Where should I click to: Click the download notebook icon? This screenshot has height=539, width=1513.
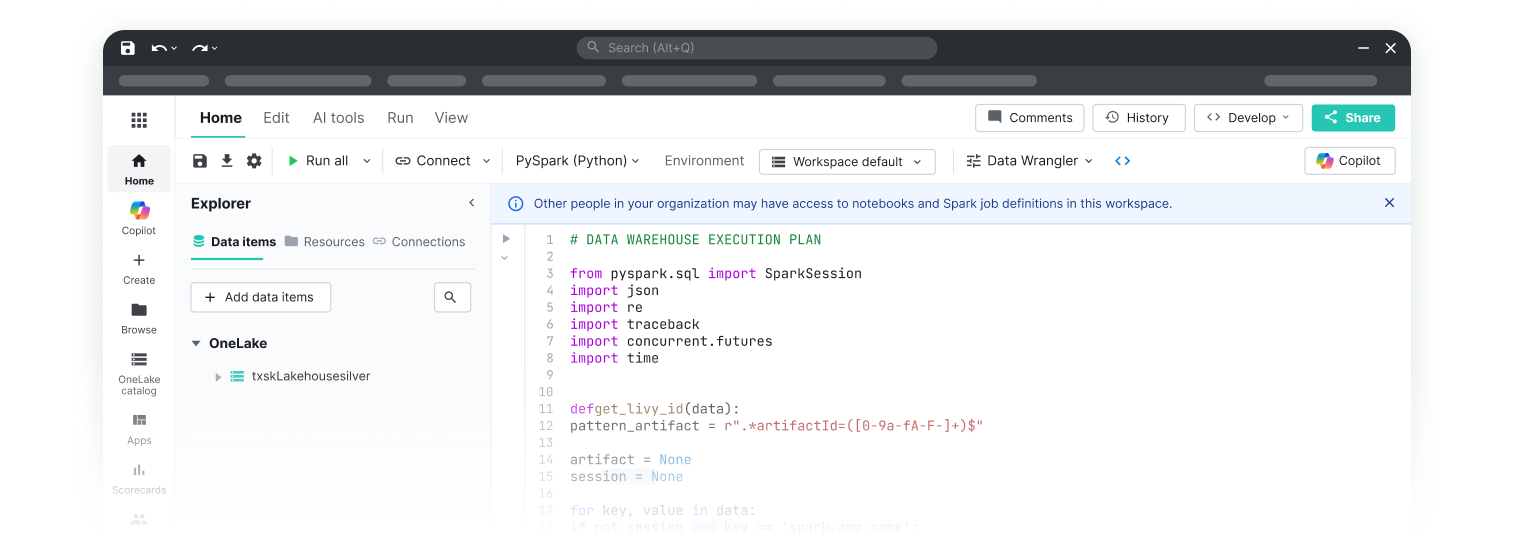click(227, 161)
